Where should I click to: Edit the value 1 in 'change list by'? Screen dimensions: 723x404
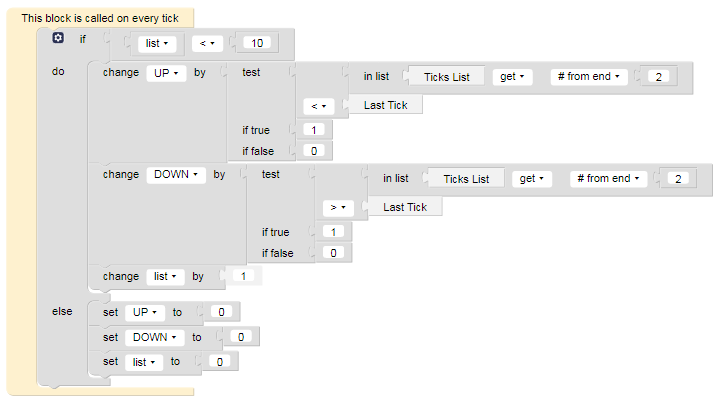click(x=243, y=276)
